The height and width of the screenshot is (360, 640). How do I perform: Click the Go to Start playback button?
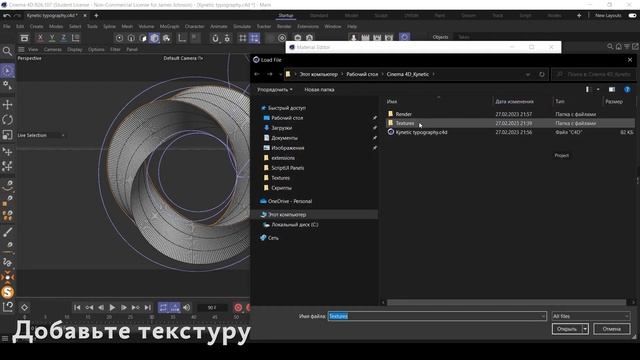coord(77,307)
